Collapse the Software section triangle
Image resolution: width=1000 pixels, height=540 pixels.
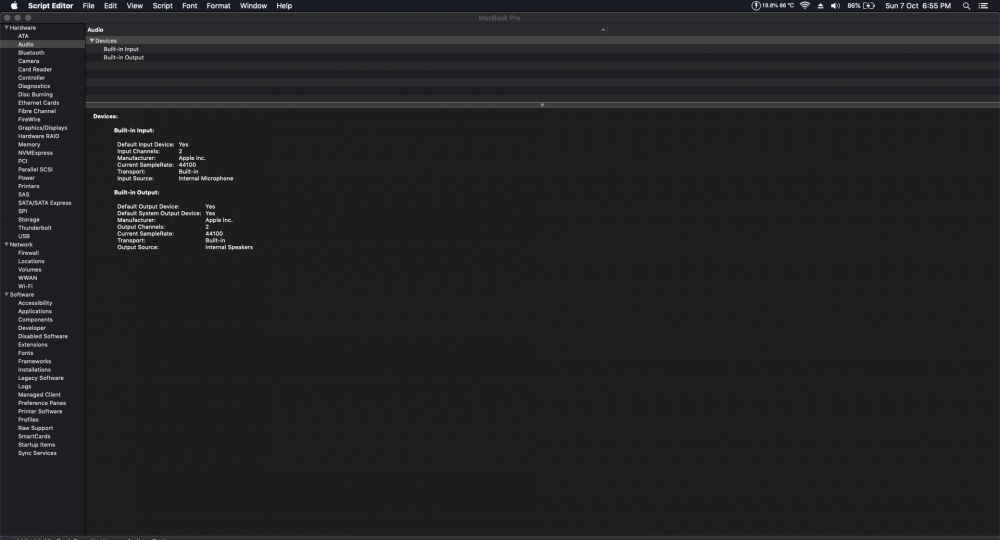[x=6, y=295]
